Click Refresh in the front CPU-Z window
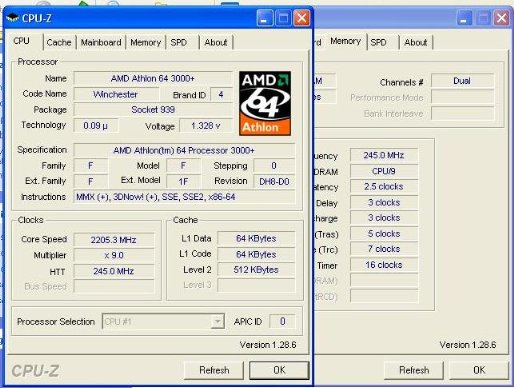The height and width of the screenshot is (388, 514). click(214, 370)
